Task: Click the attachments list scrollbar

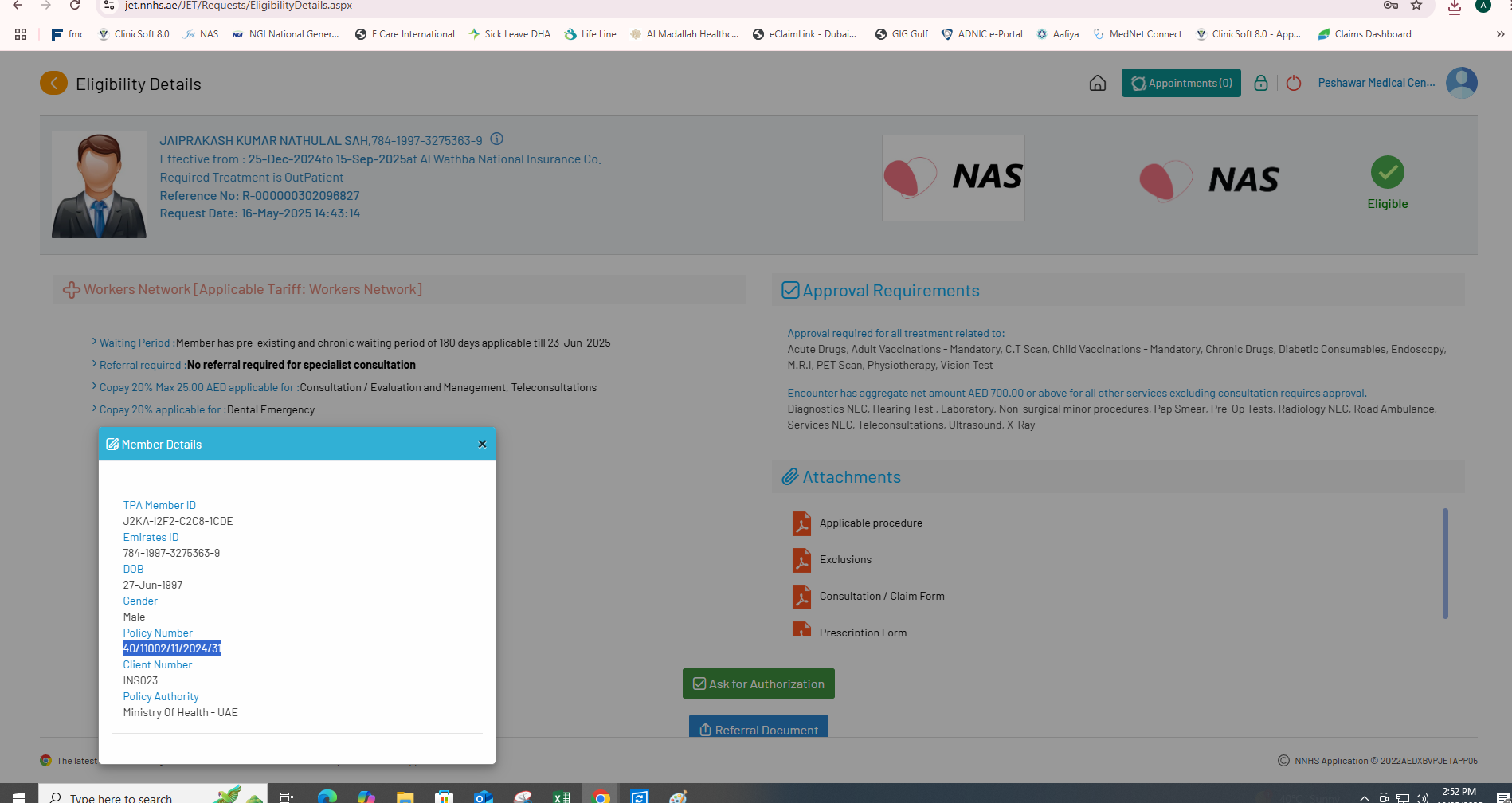Action: (1445, 563)
